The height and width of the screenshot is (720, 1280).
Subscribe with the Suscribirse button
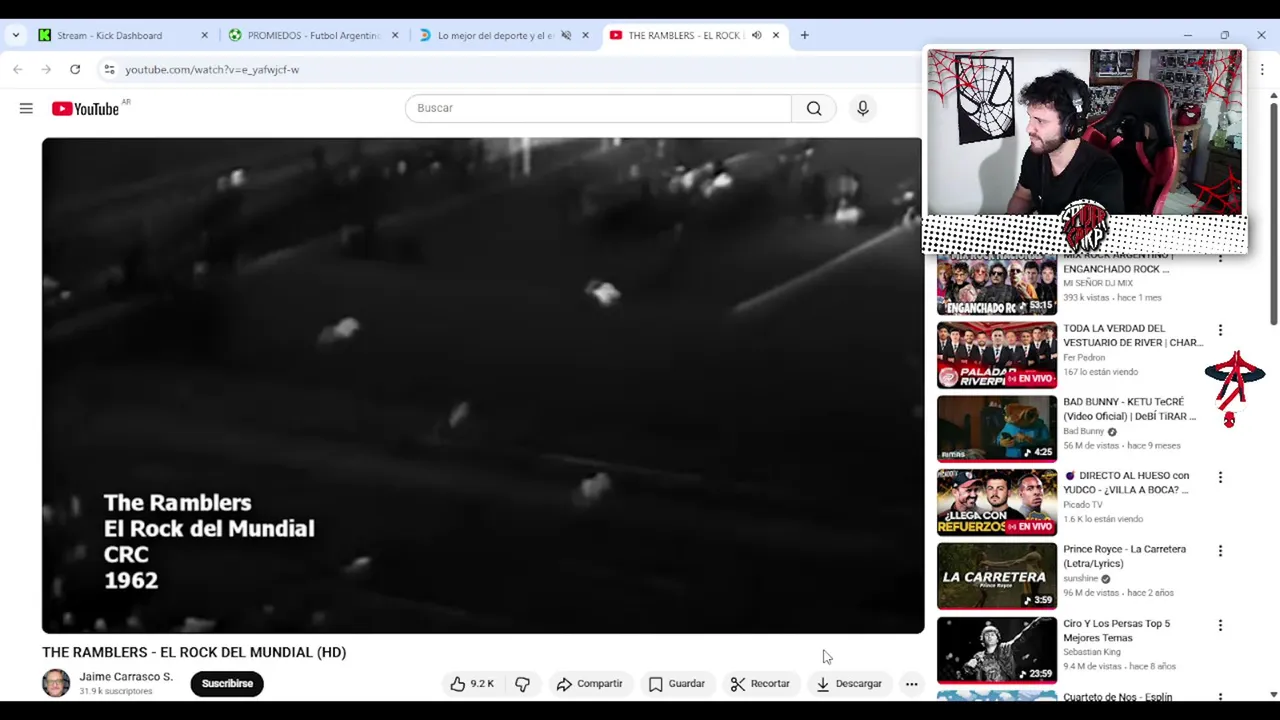click(x=227, y=684)
